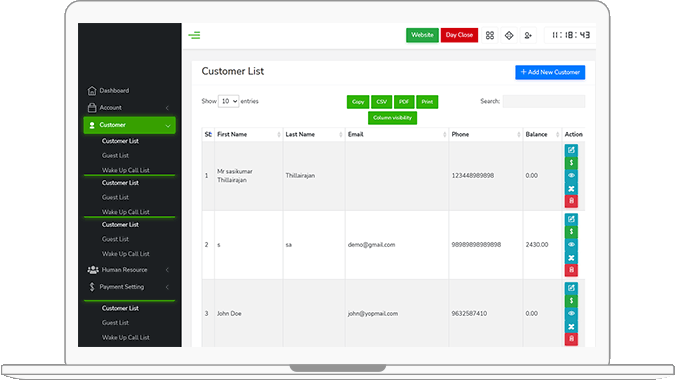Click the X cancel icon for row 3

click(571, 327)
